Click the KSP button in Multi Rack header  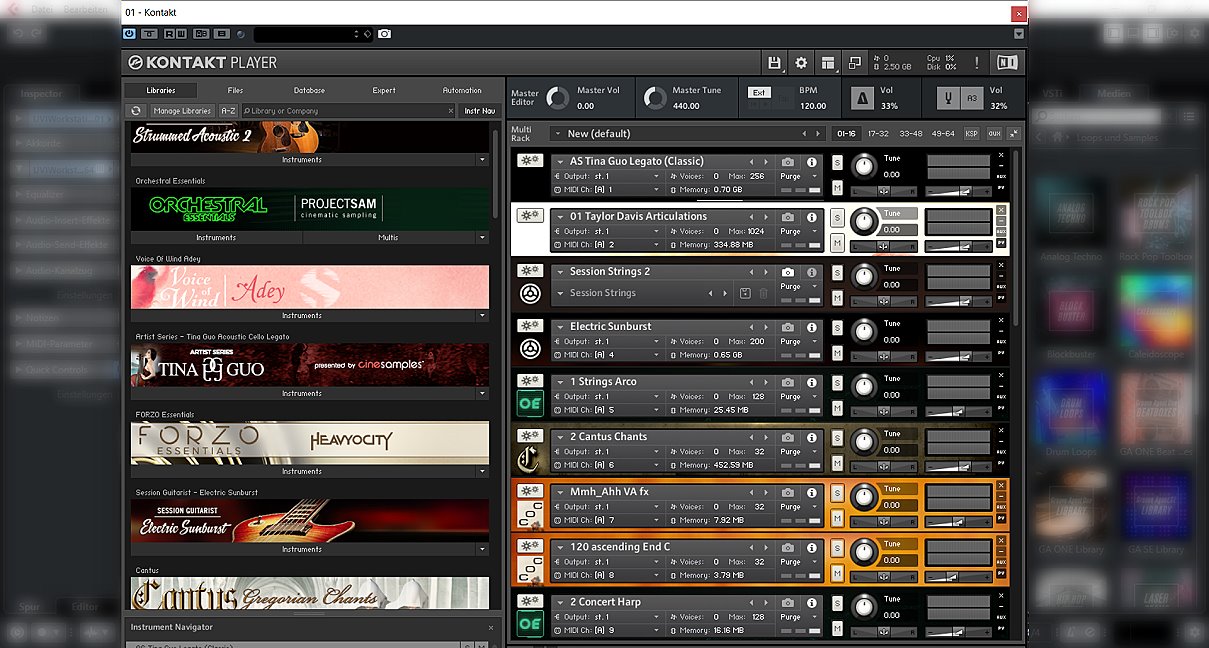pos(971,133)
